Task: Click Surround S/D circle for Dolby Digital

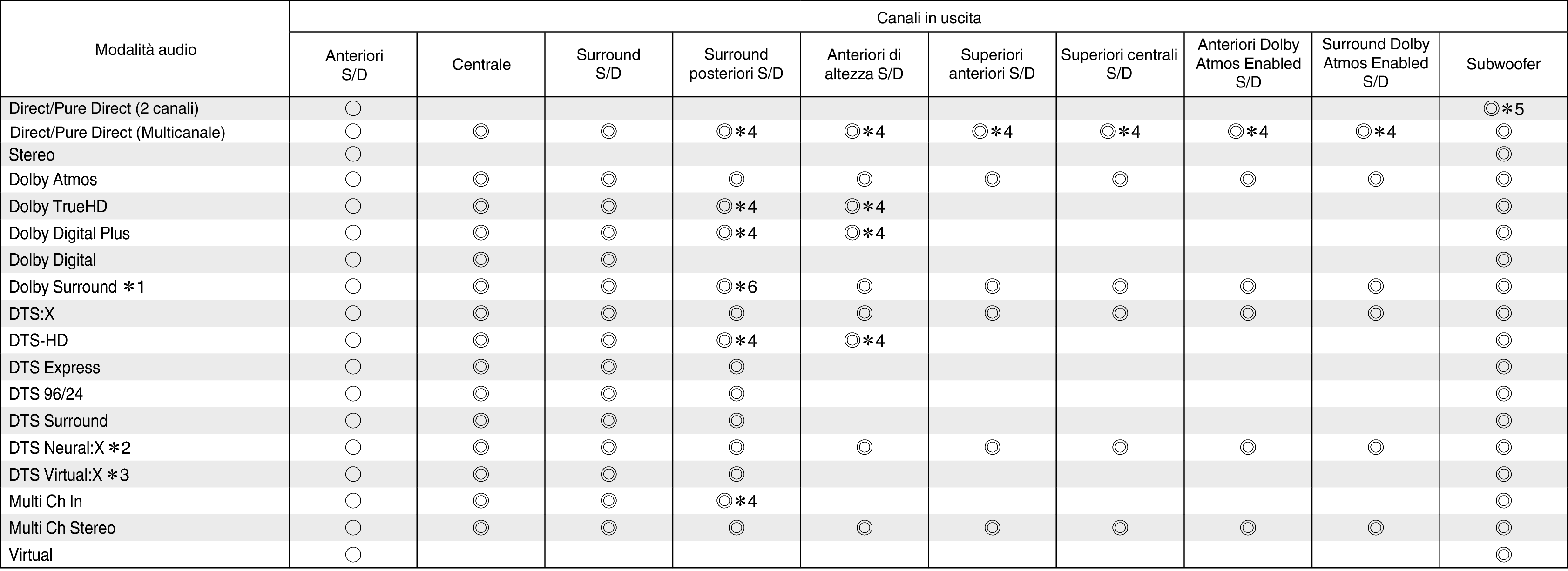Action: click(x=608, y=260)
